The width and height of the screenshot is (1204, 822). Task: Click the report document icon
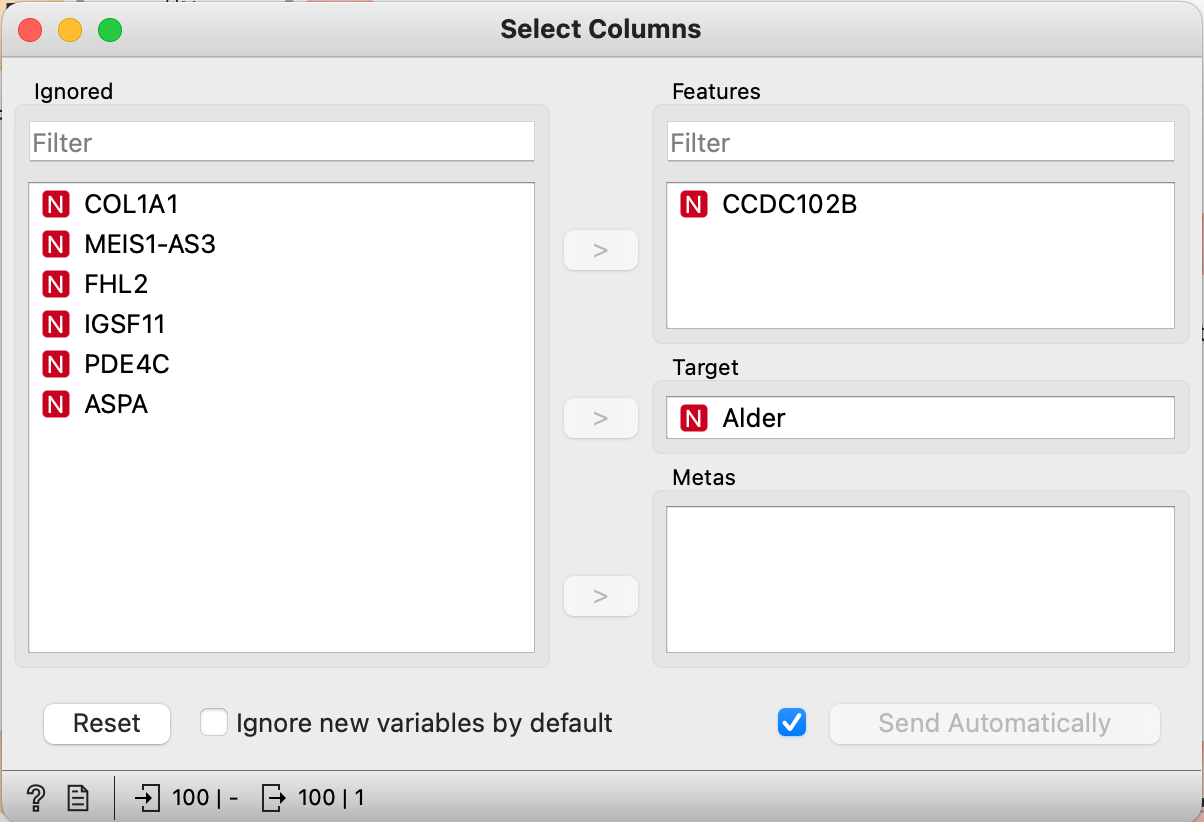[x=78, y=797]
